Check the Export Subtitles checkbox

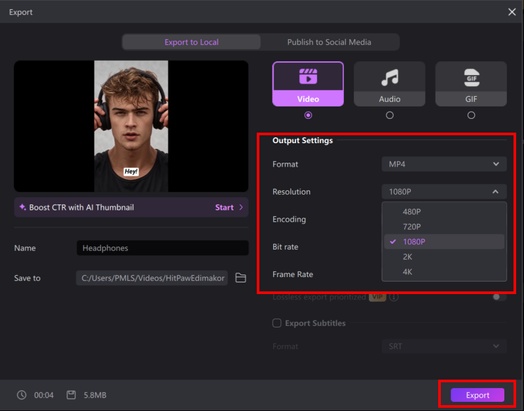(277, 323)
